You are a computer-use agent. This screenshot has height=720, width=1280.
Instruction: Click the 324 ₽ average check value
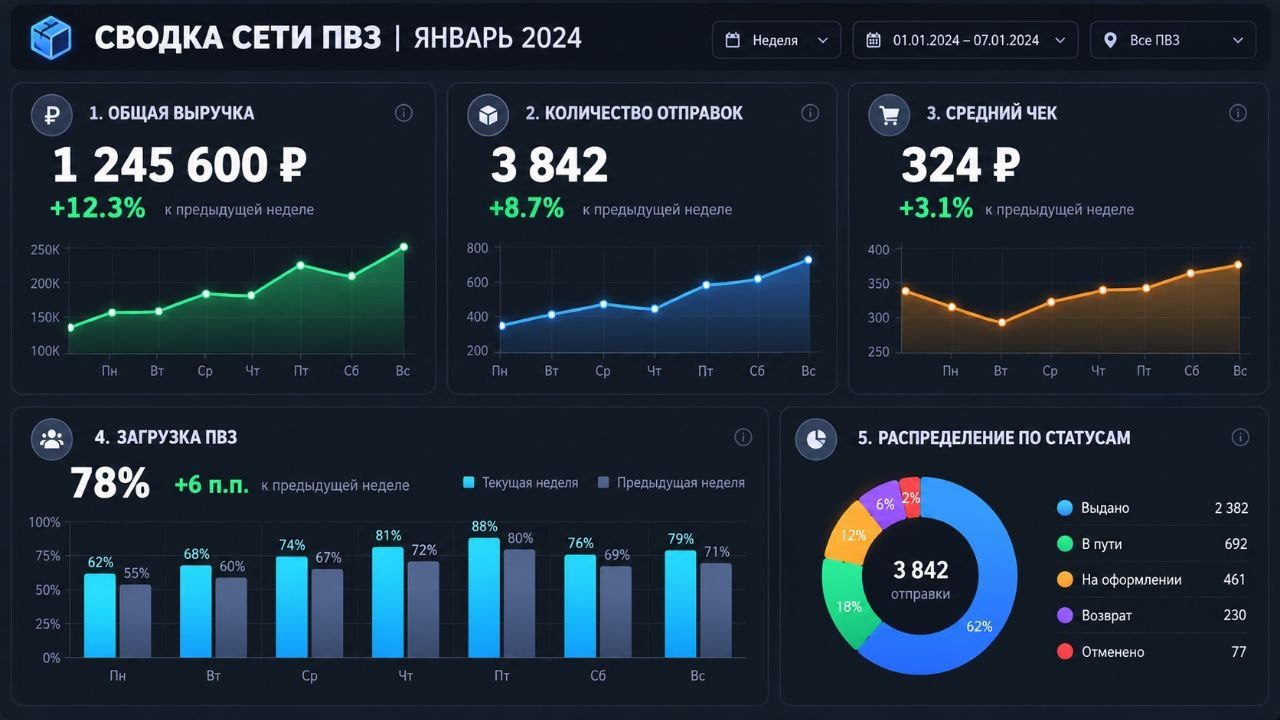pos(960,165)
